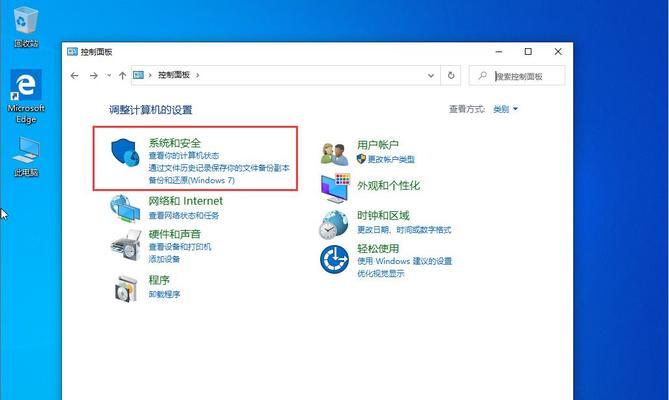Expand the chevron after 控制面板 breadcrumb

[x=198, y=75]
